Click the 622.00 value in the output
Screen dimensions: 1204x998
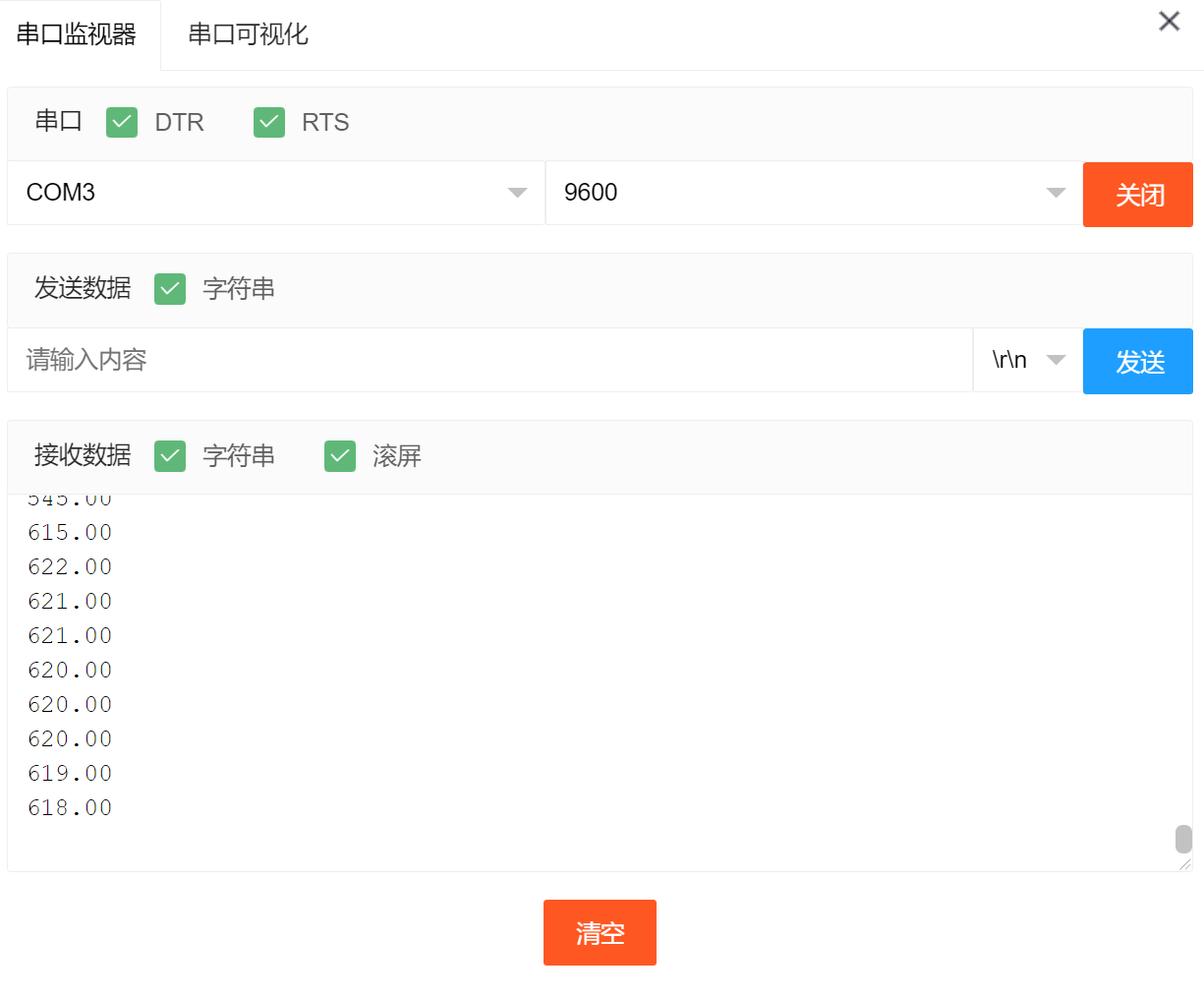click(x=70, y=566)
